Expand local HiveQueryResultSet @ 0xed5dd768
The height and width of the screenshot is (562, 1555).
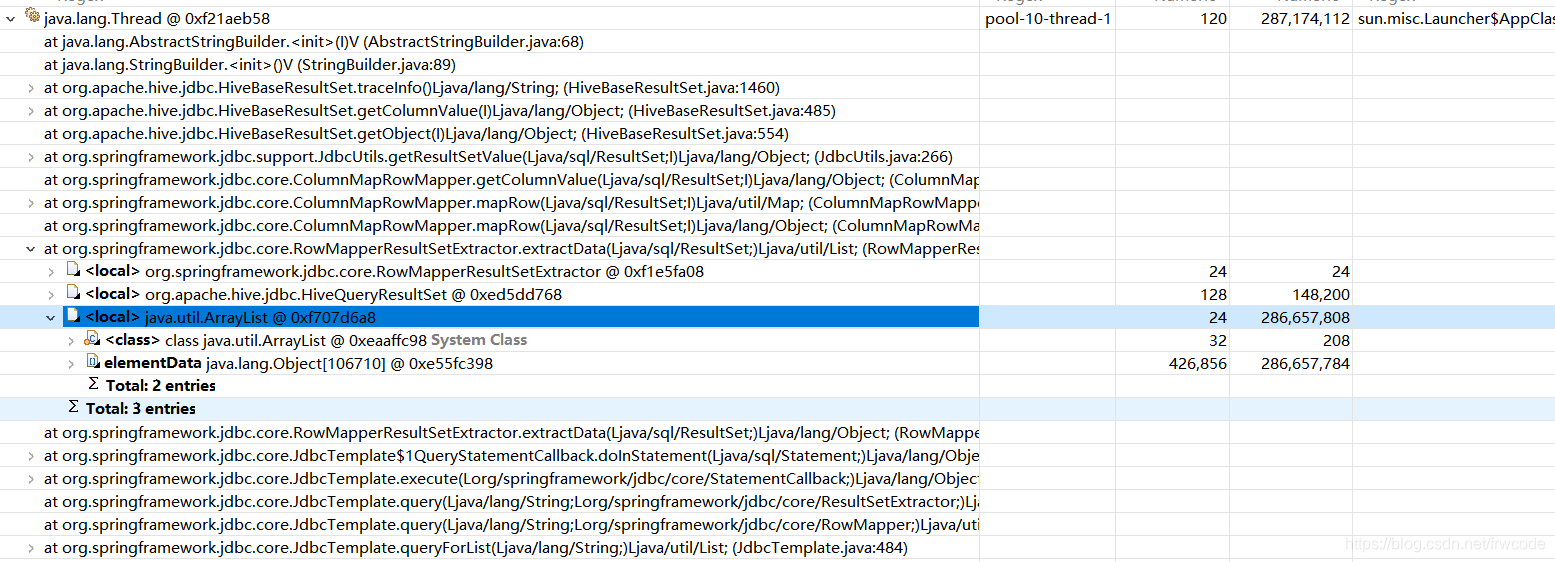(x=51, y=295)
